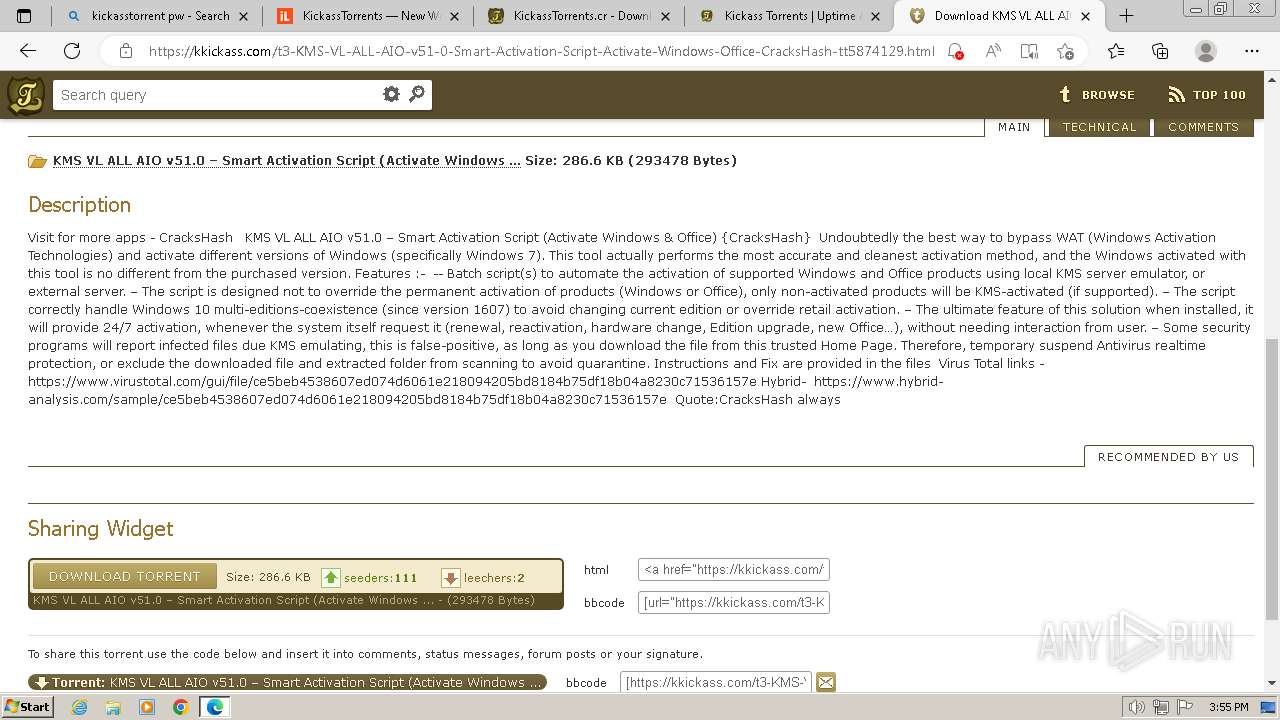Open search settings gear icon
The width and height of the screenshot is (1280, 720).
coord(391,94)
